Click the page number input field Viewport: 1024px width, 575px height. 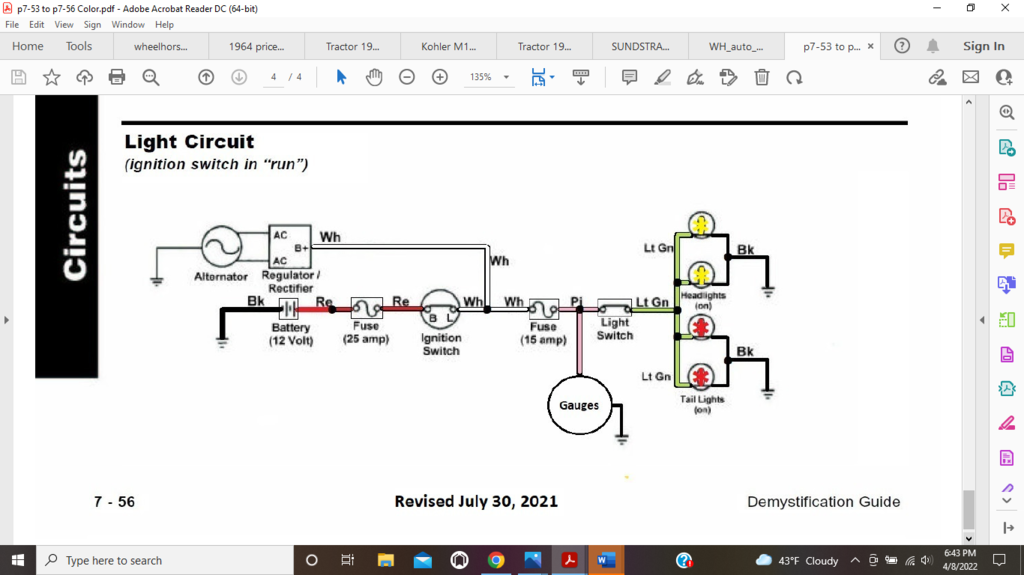273,77
